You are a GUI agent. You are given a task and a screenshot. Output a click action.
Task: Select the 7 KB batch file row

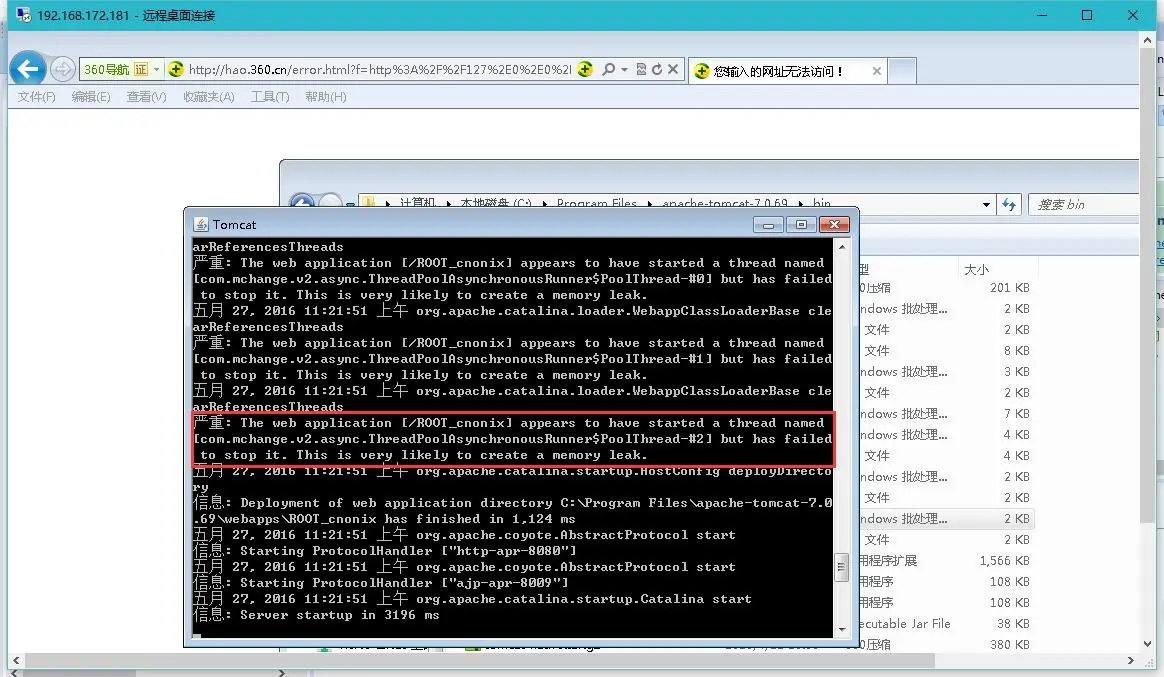(946, 413)
